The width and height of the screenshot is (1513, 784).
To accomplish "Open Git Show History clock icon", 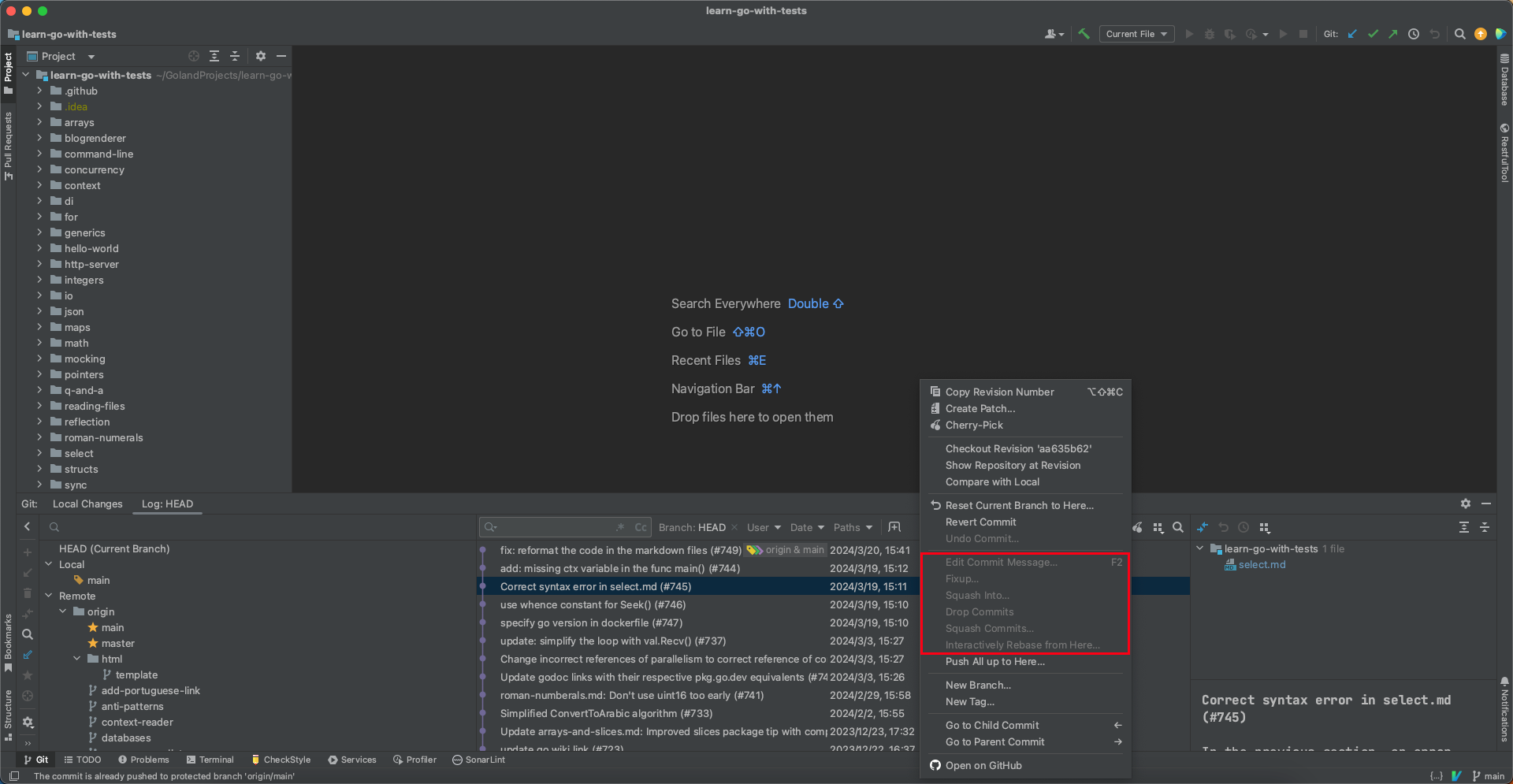I will [1414, 34].
